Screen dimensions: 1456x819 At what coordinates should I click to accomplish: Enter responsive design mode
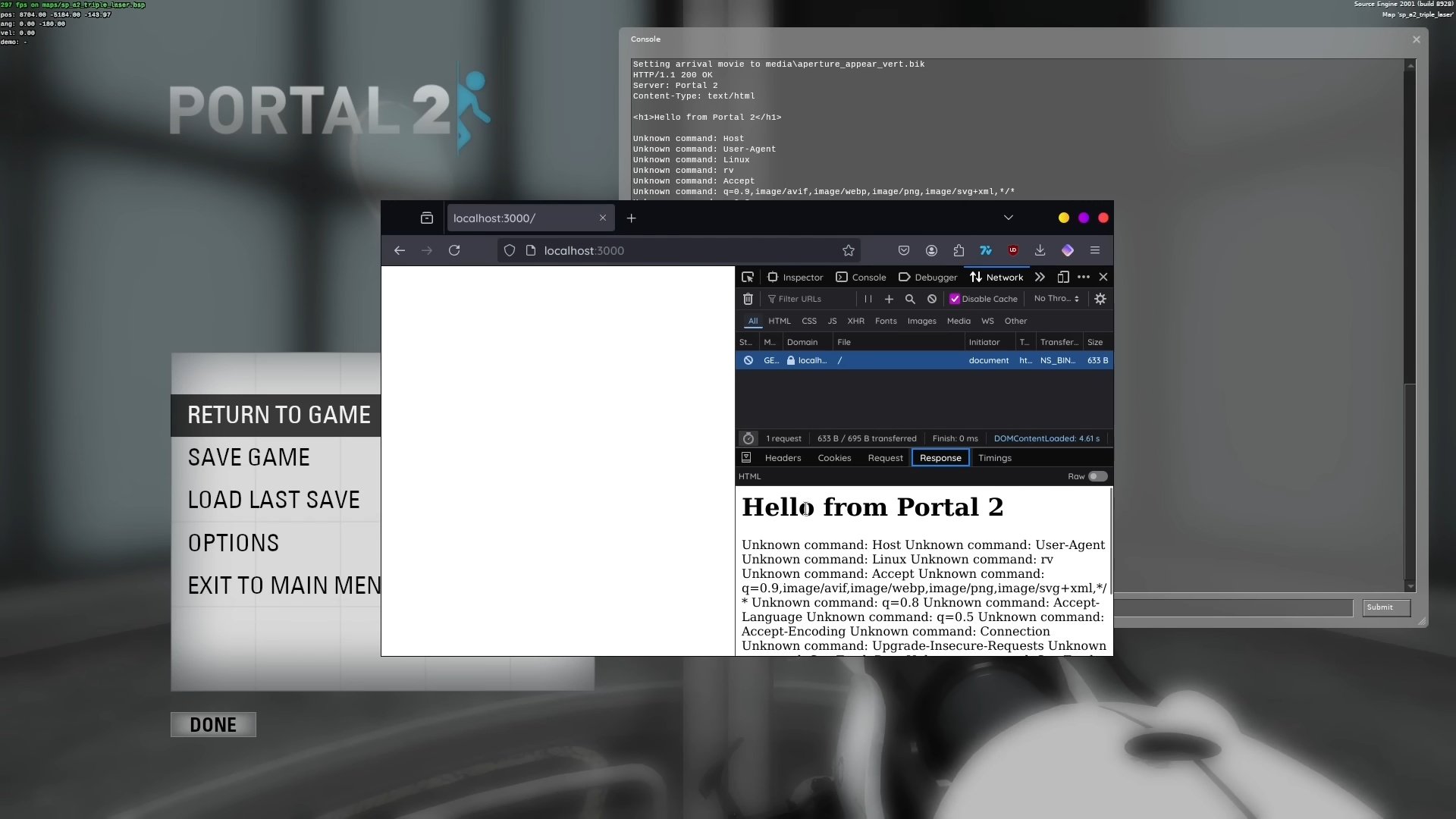point(1062,277)
